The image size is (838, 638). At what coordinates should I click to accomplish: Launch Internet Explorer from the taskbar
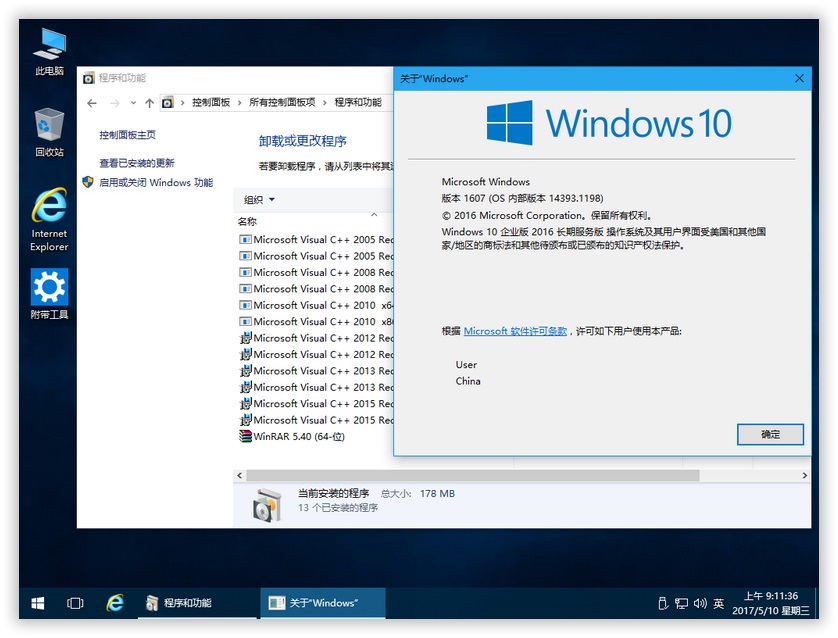(x=114, y=603)
